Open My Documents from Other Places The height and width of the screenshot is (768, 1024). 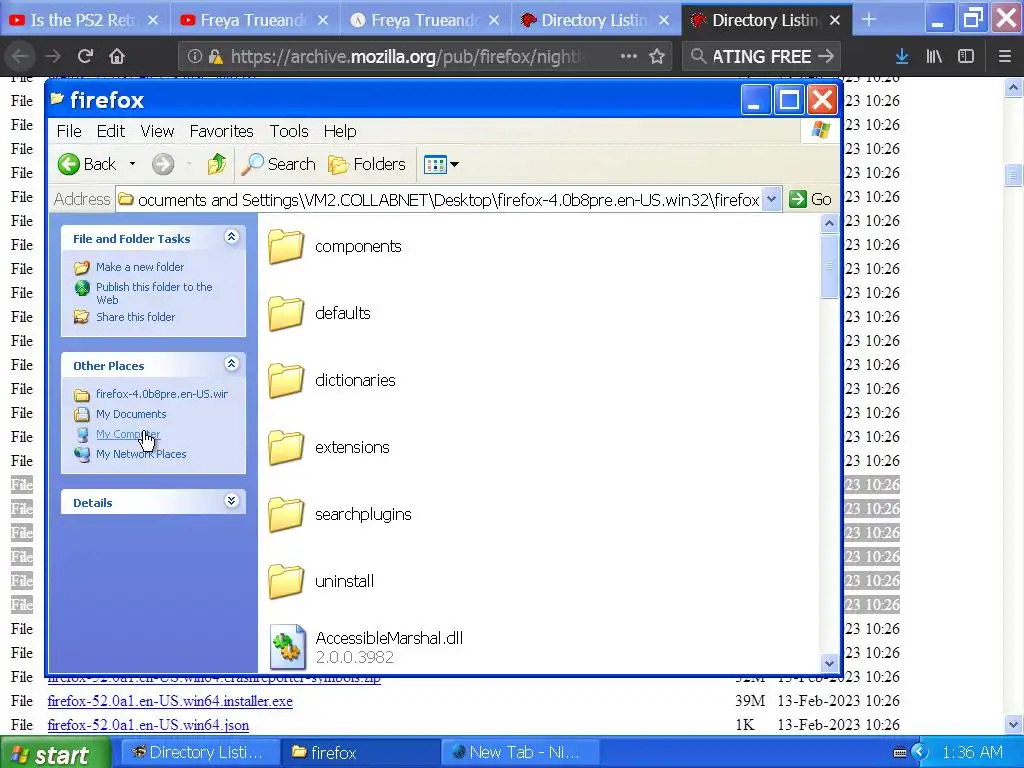(131, 414)
